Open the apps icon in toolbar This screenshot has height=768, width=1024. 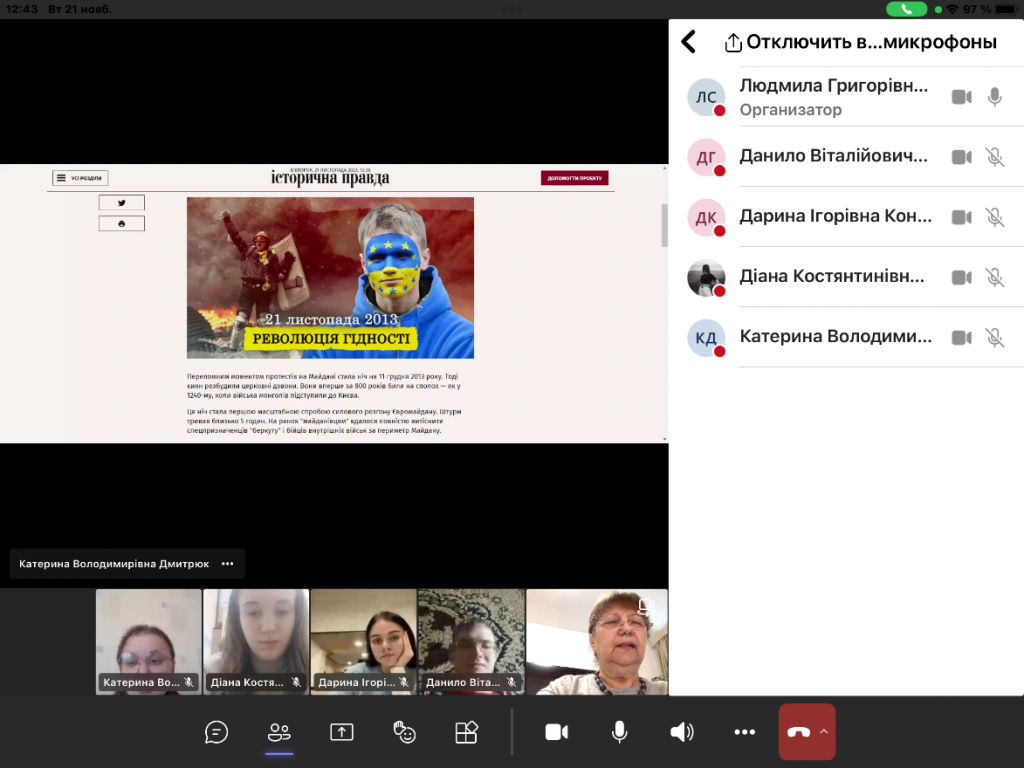point(466,732)
